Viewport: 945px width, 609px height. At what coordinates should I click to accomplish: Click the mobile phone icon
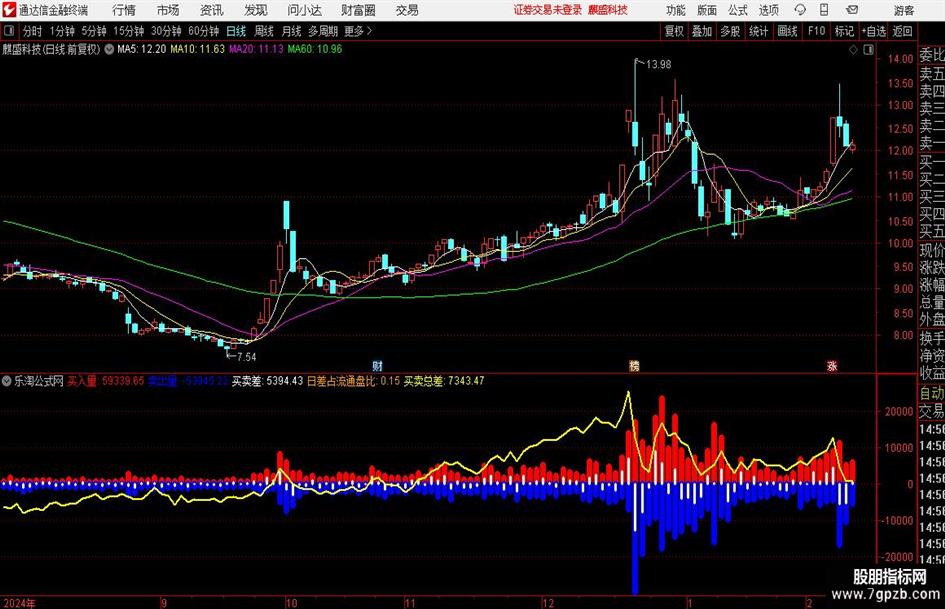click(824, 10)
